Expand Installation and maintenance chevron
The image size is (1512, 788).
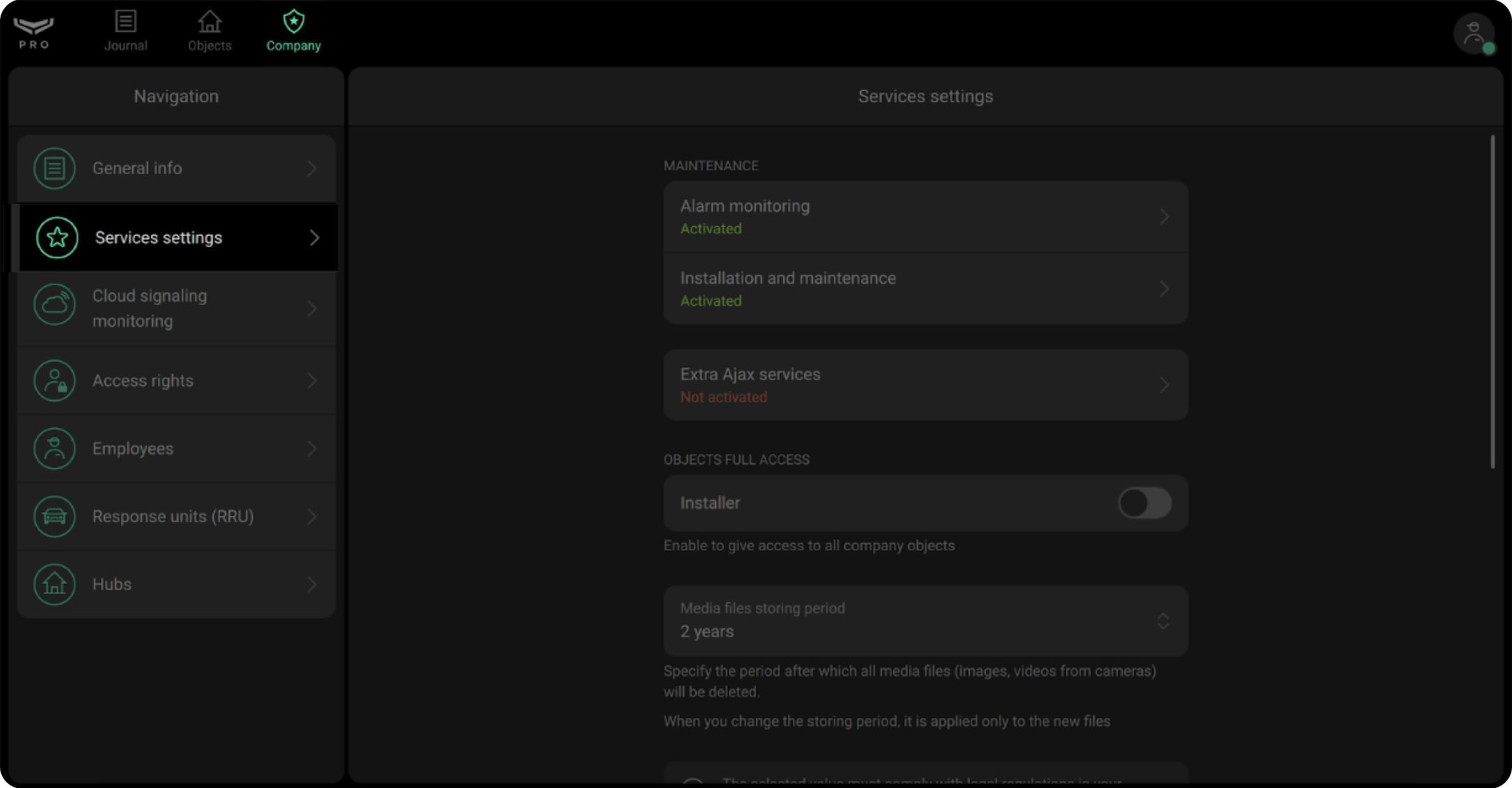(1163, 289)
